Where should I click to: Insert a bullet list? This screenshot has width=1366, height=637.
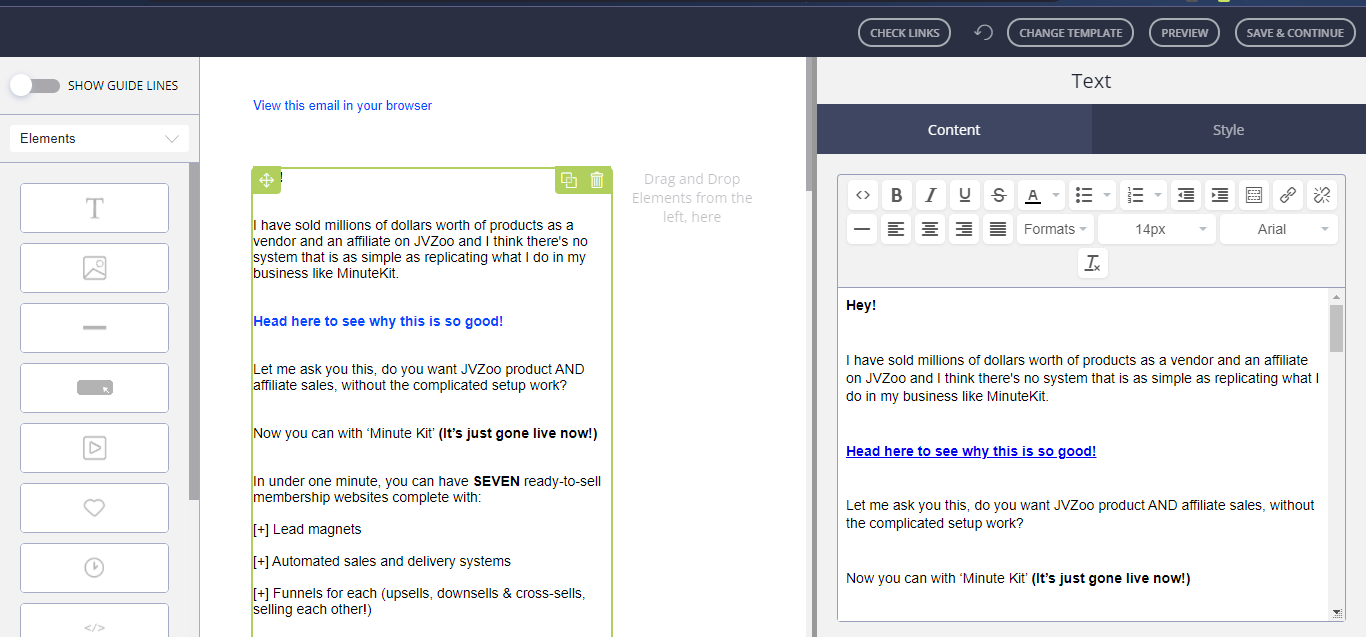point(1082,195)
